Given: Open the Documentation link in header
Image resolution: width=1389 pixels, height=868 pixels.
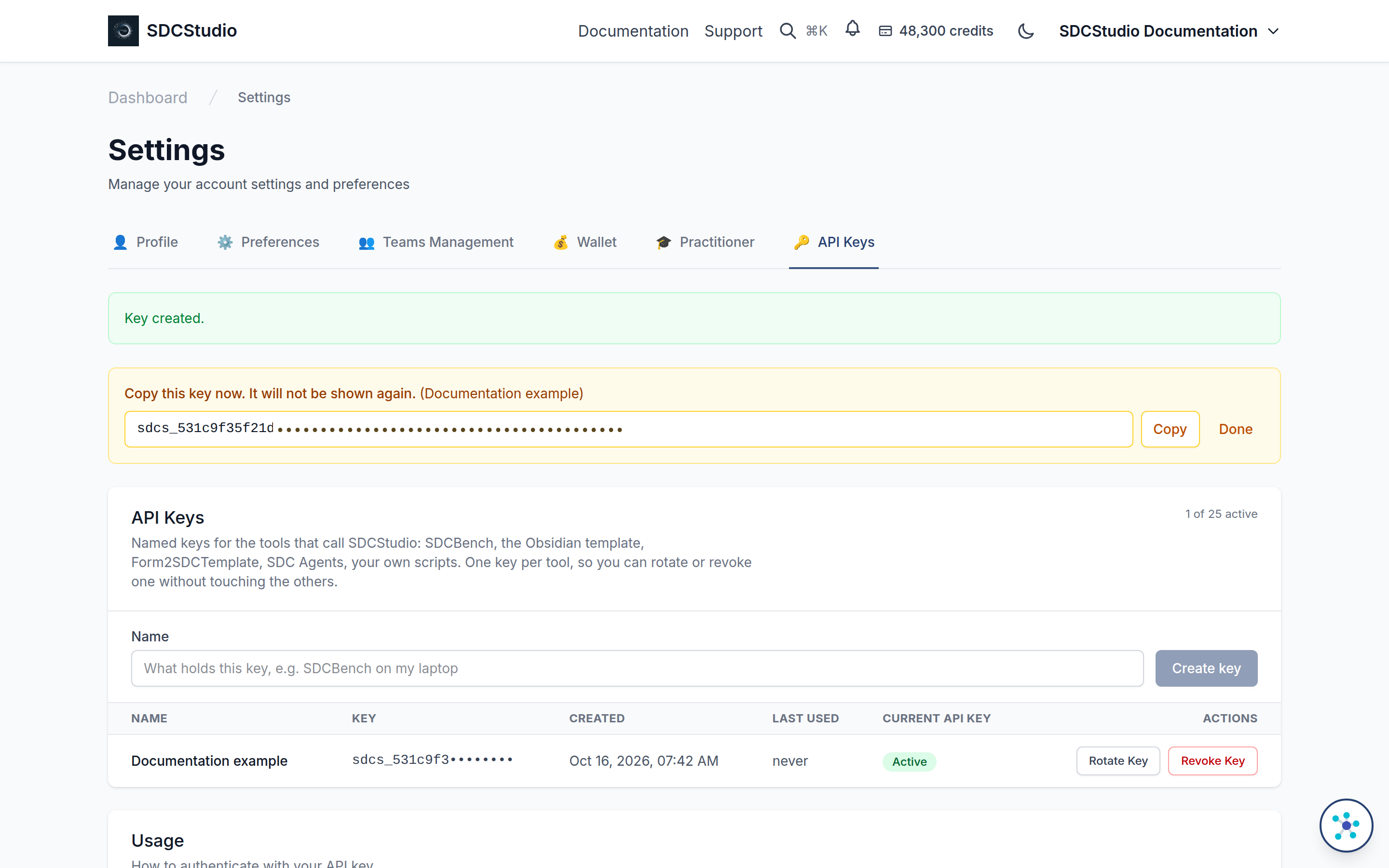Looking at the screenshot, I should tap(633, 31).
